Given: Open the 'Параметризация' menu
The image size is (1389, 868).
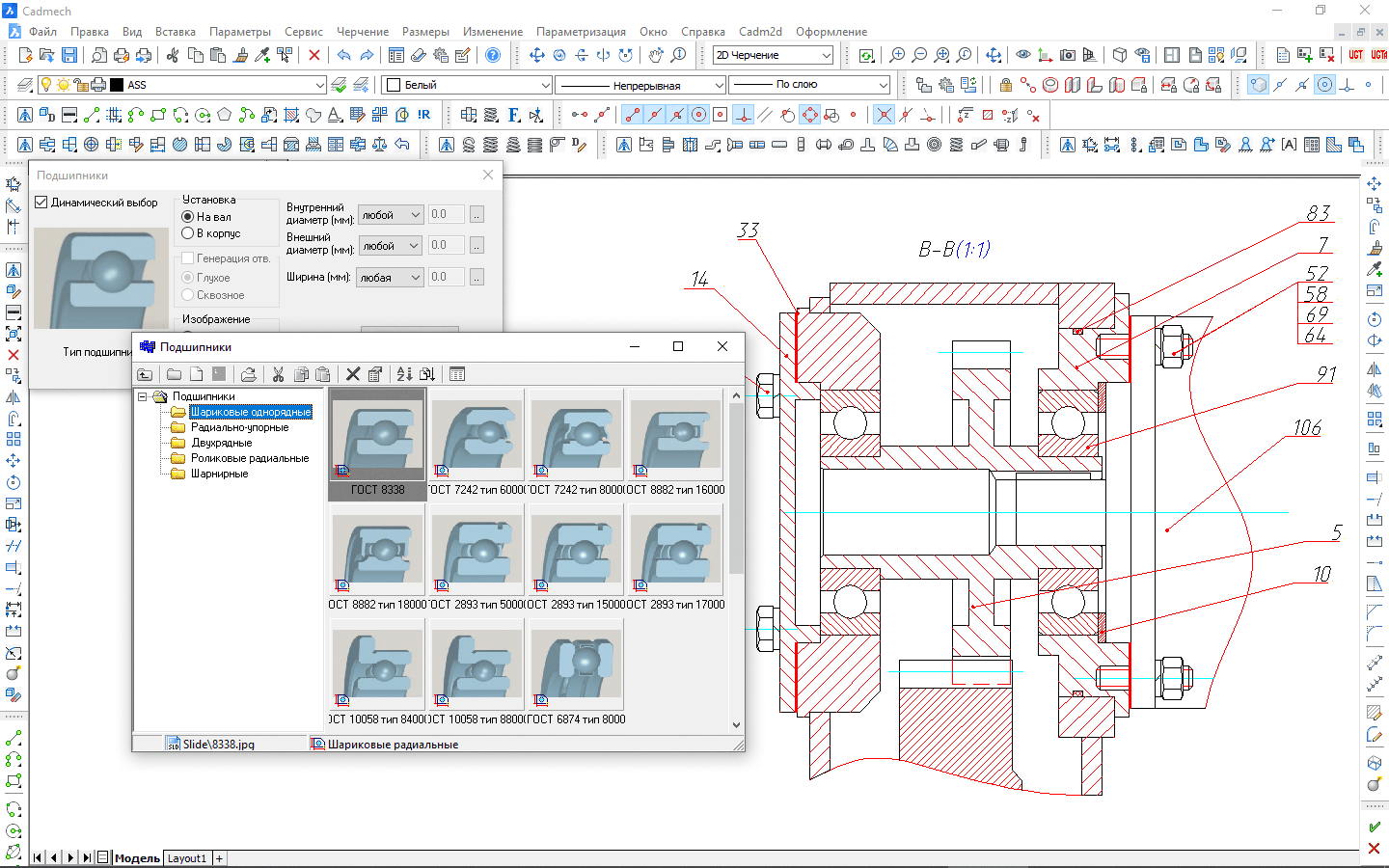Looking at the screenshot, I should coord(581,32).
